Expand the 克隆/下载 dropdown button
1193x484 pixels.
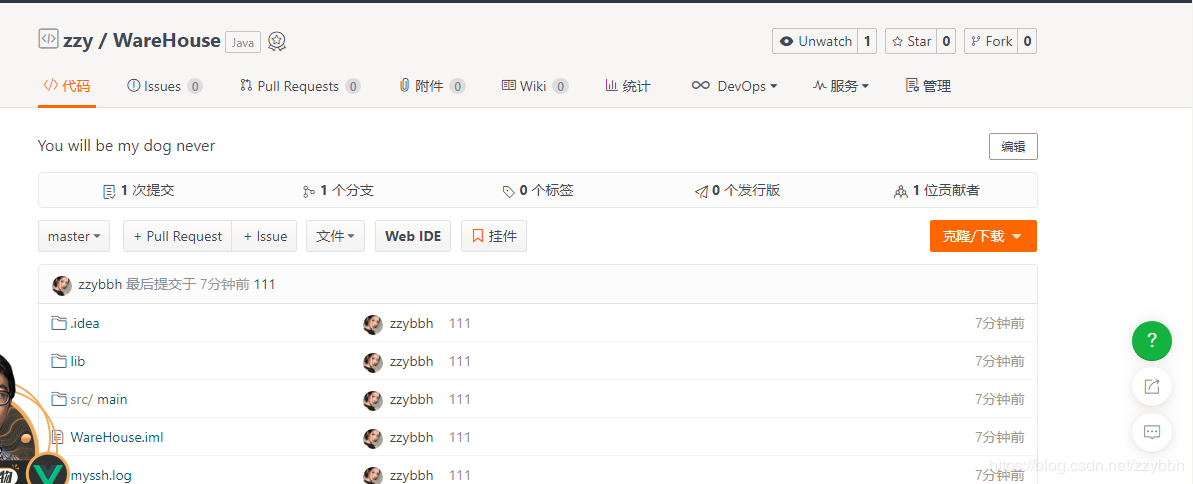[983, 236]
